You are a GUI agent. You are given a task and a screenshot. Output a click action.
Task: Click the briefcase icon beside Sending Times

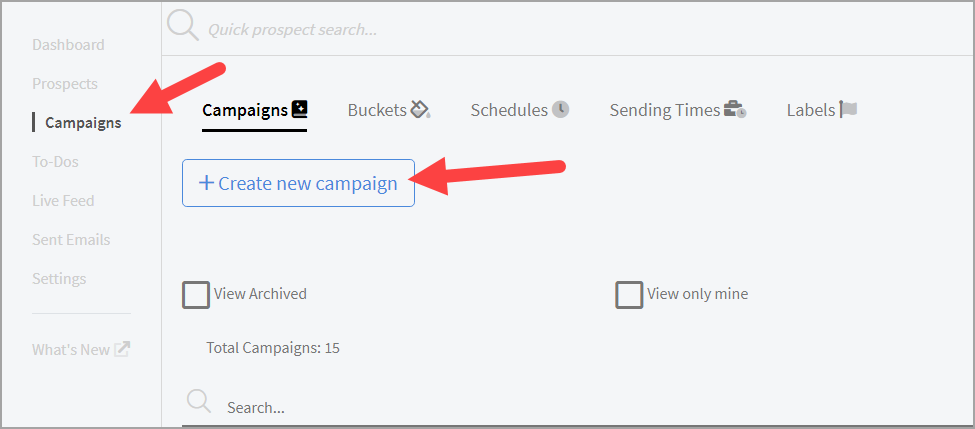(735, 109)
